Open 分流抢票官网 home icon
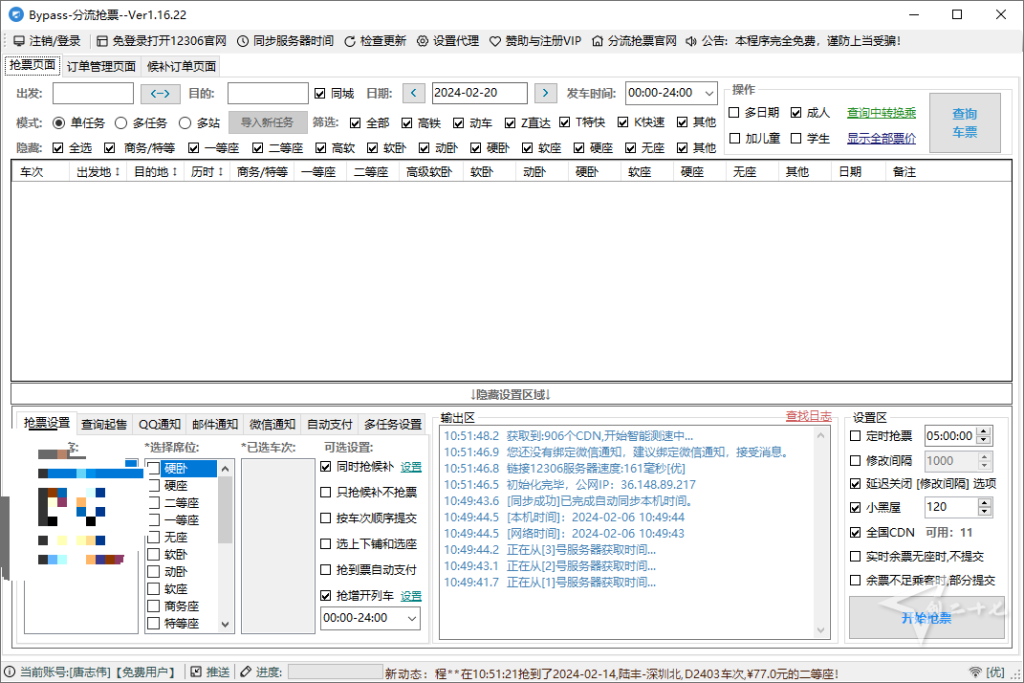 click(x=598, y=41)
